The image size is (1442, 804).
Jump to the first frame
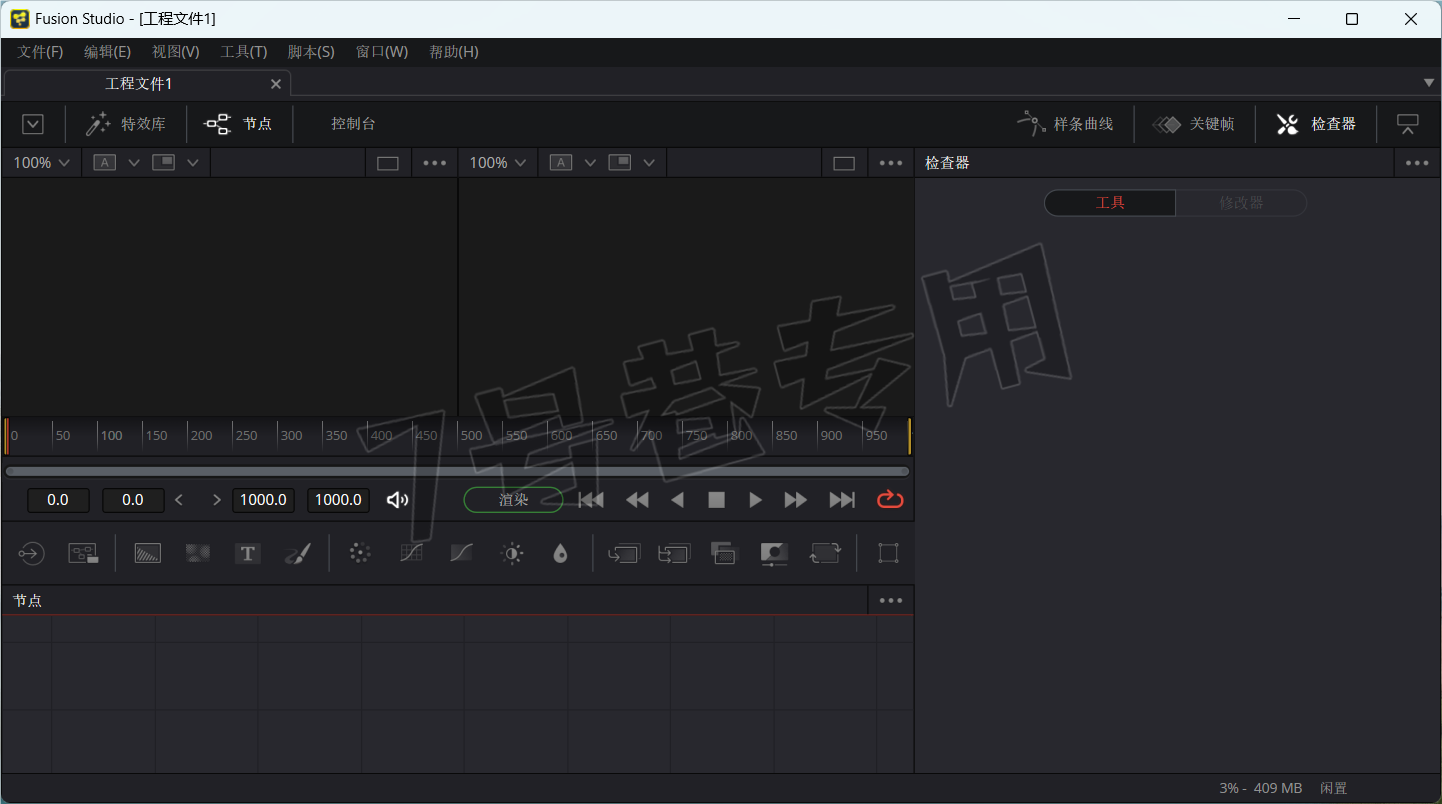pos(591,500)
